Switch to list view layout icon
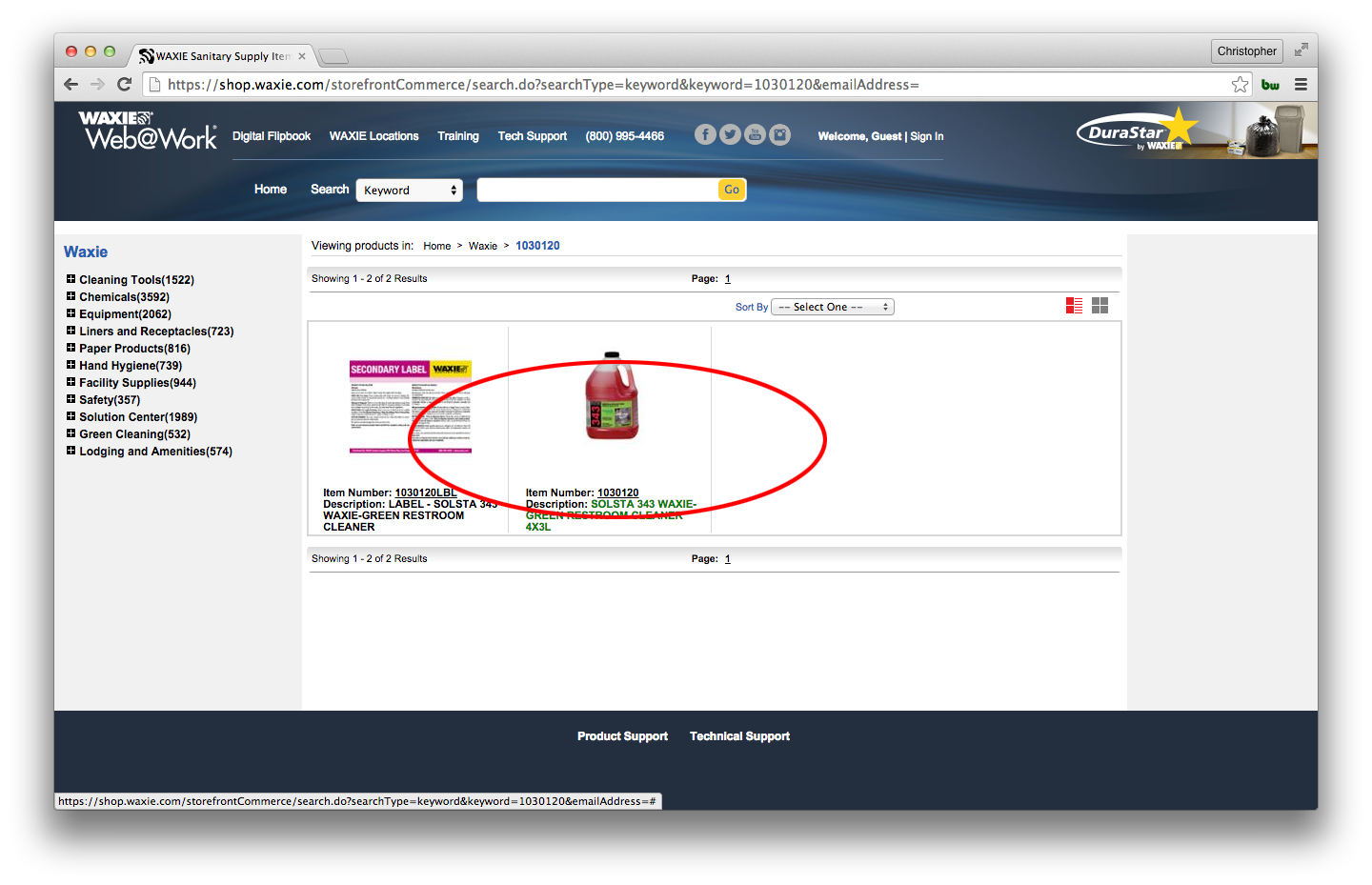The width and height of the screenshot is (1372, 885). [1074, 305]
